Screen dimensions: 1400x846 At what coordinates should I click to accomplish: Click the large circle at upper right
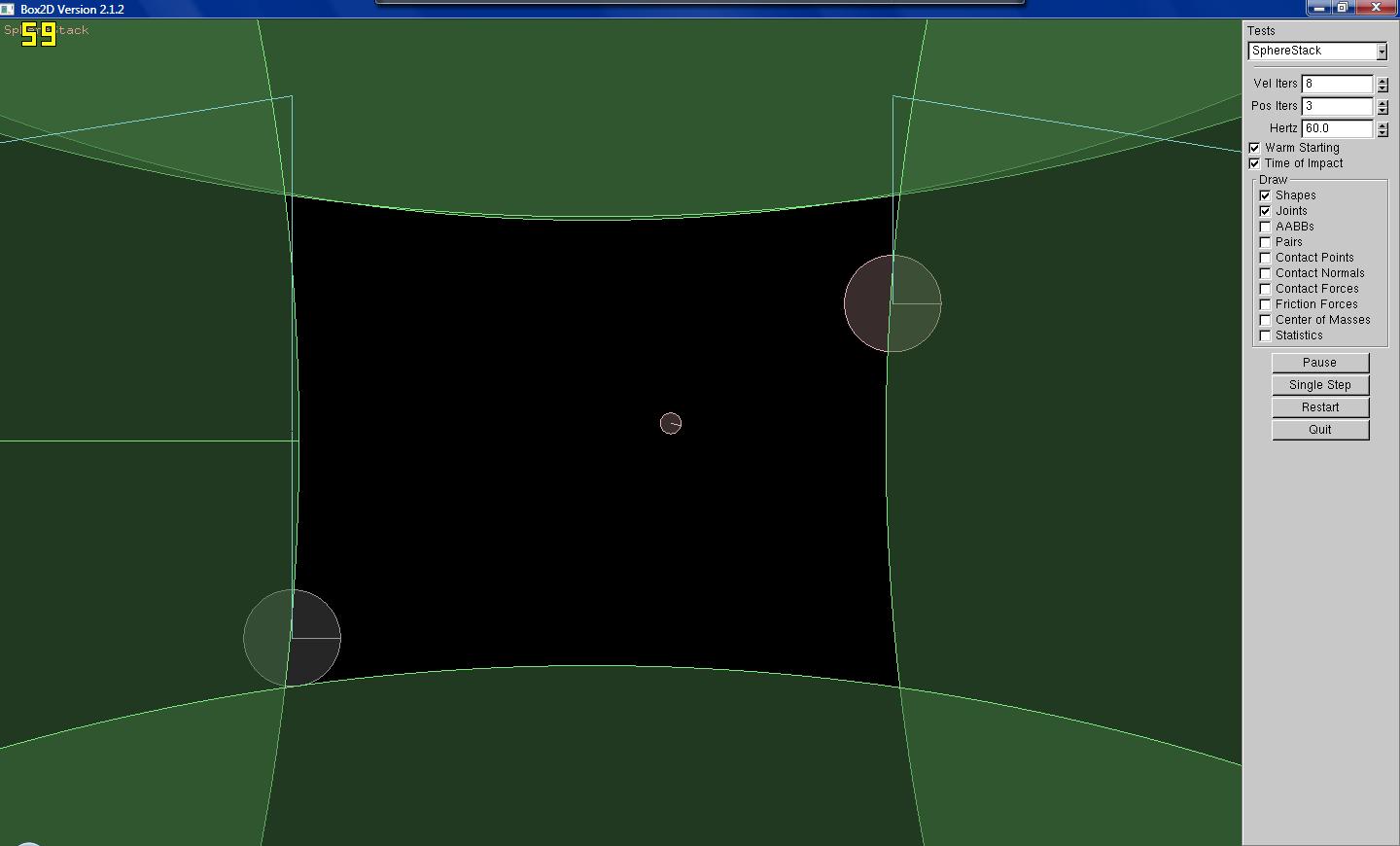(892, 303)
